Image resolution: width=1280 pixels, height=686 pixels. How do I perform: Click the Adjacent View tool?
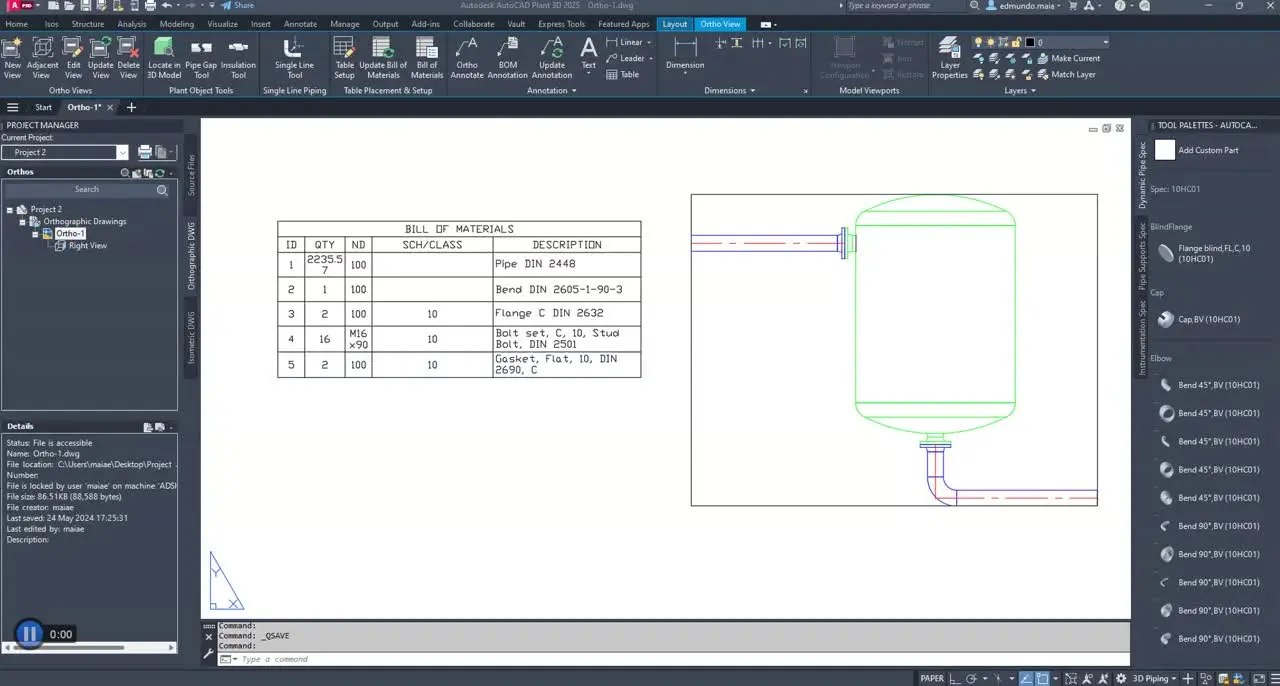(x=43, y=57)
